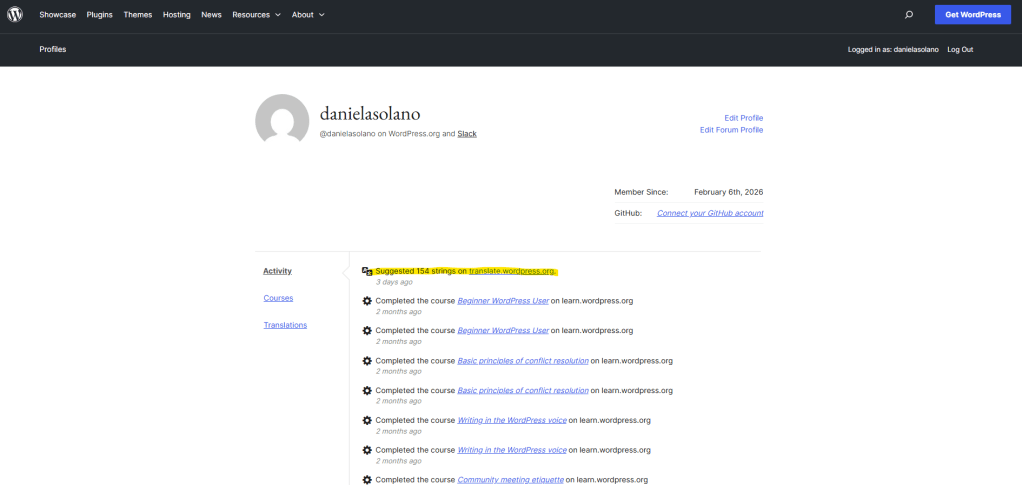The image size is (1022, 485).
Task: Log out using the Log Out link
Action: tap(960, 49)
